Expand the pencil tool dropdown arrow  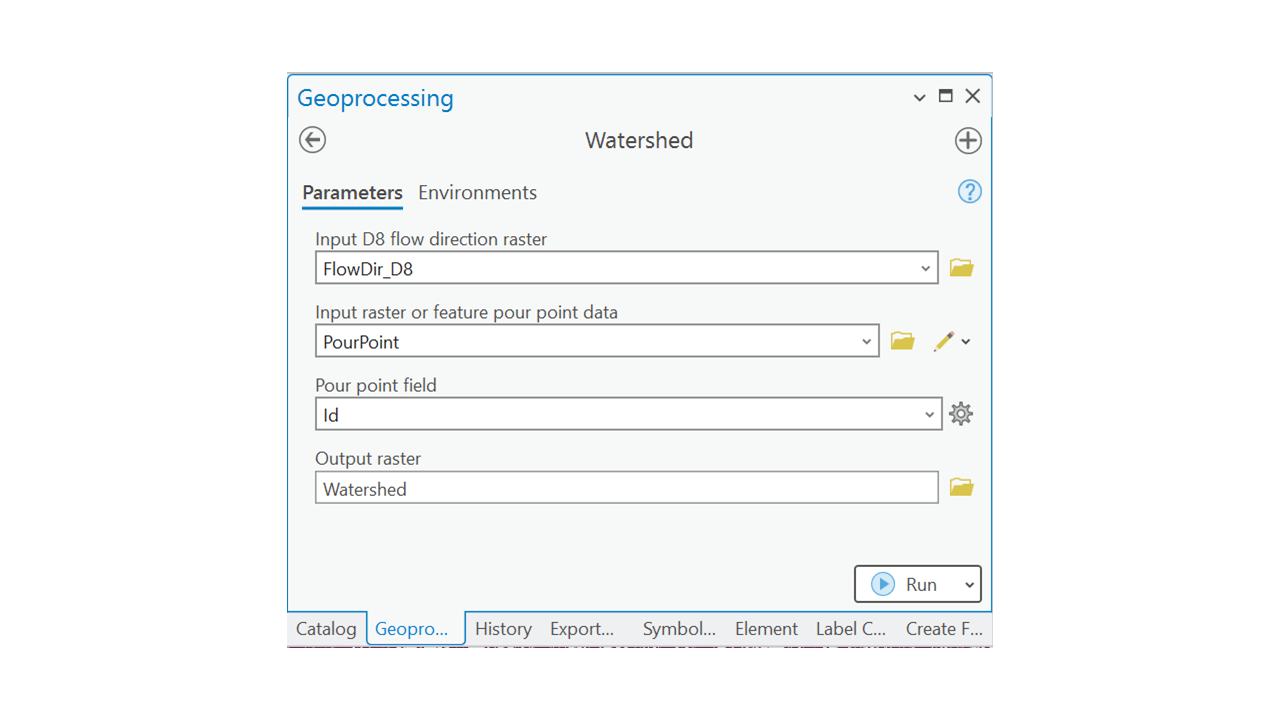(966, 341)
